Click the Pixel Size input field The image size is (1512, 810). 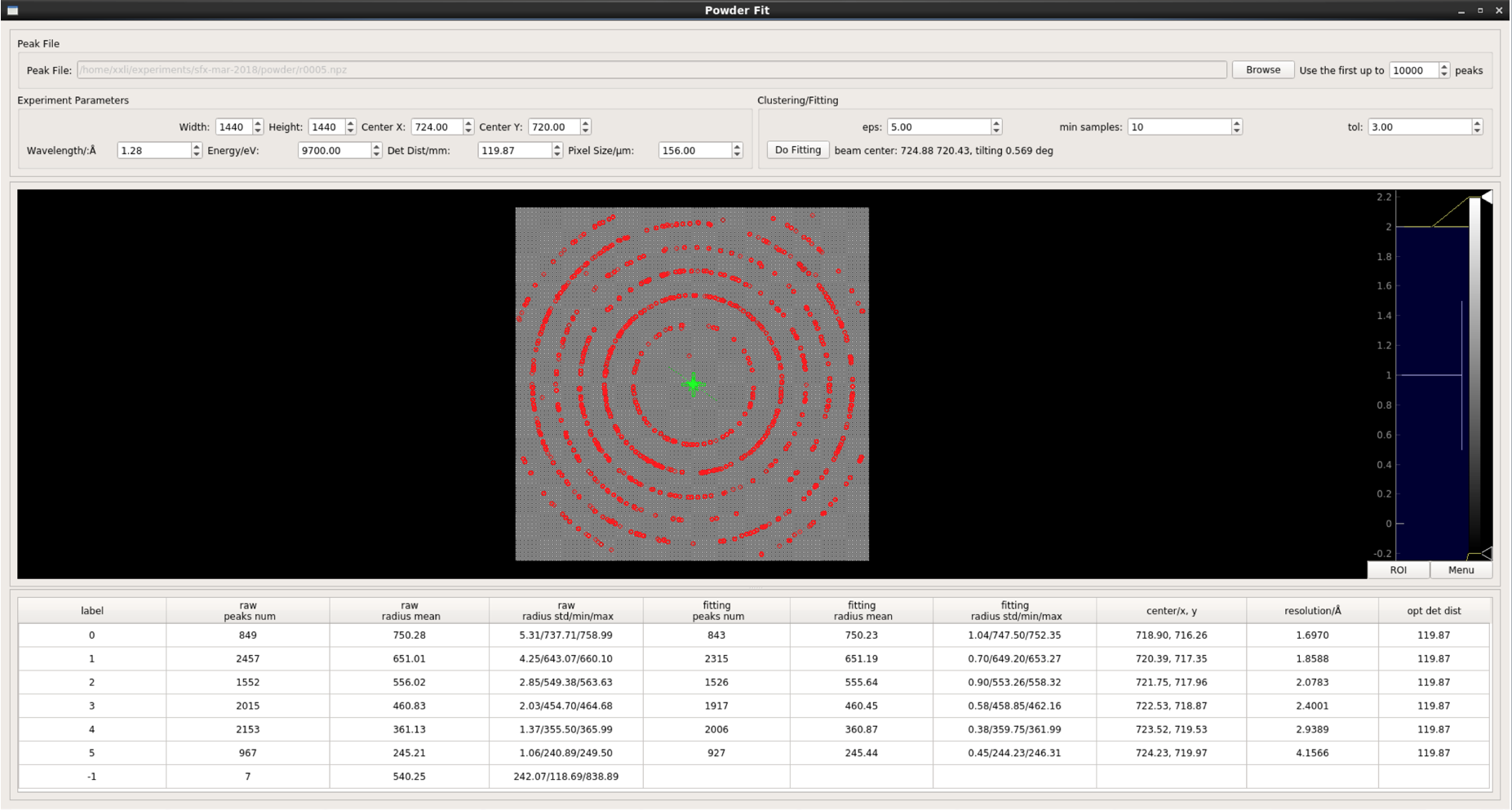[695, 150]
